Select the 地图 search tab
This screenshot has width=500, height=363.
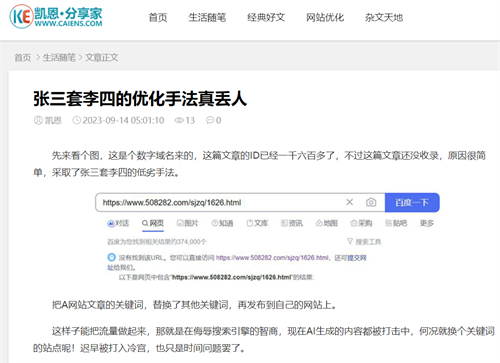327,223
